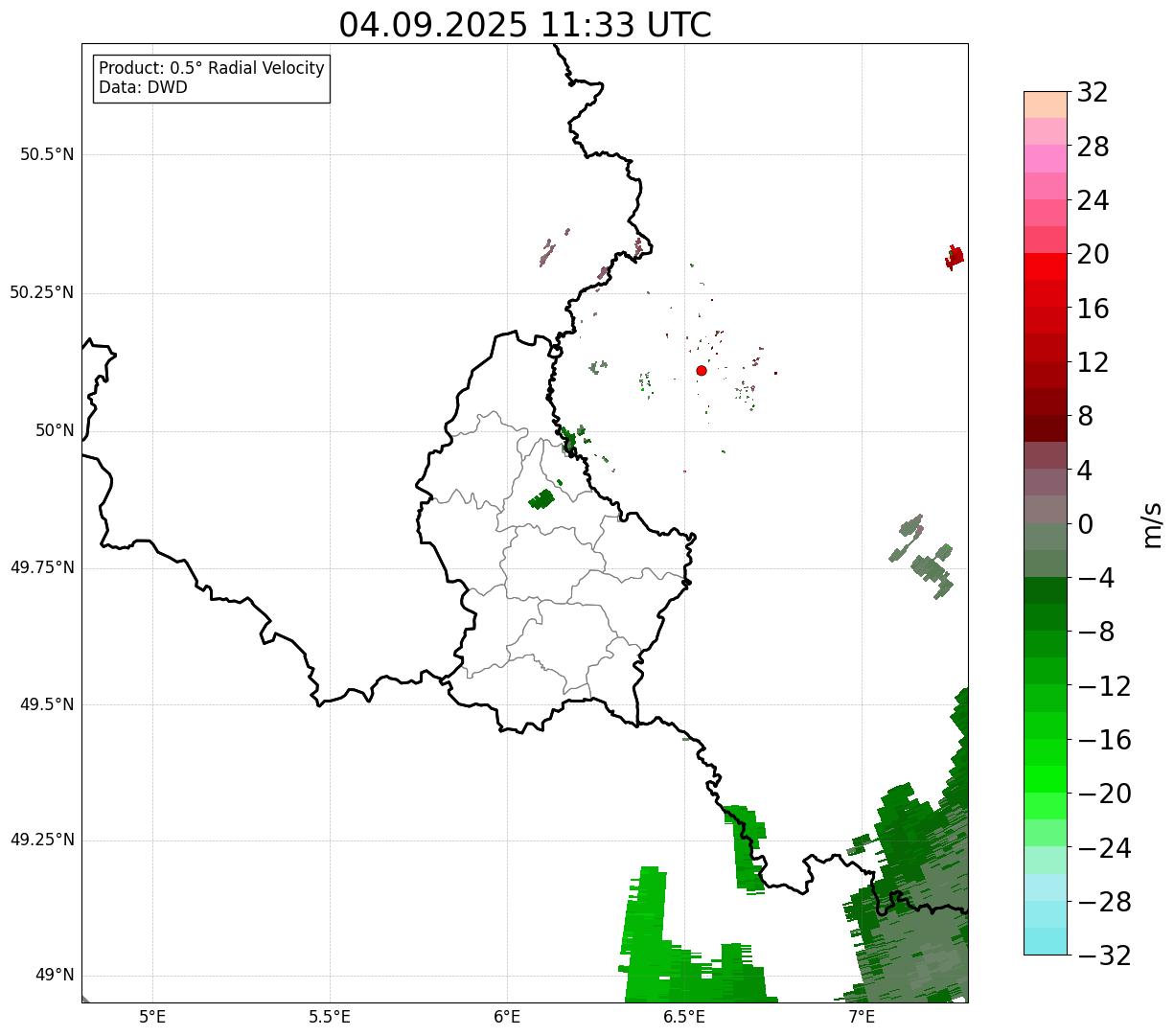1174x1036 pixels.
Task: Click colorbar tick label 16
Action: pos(1093,309)
